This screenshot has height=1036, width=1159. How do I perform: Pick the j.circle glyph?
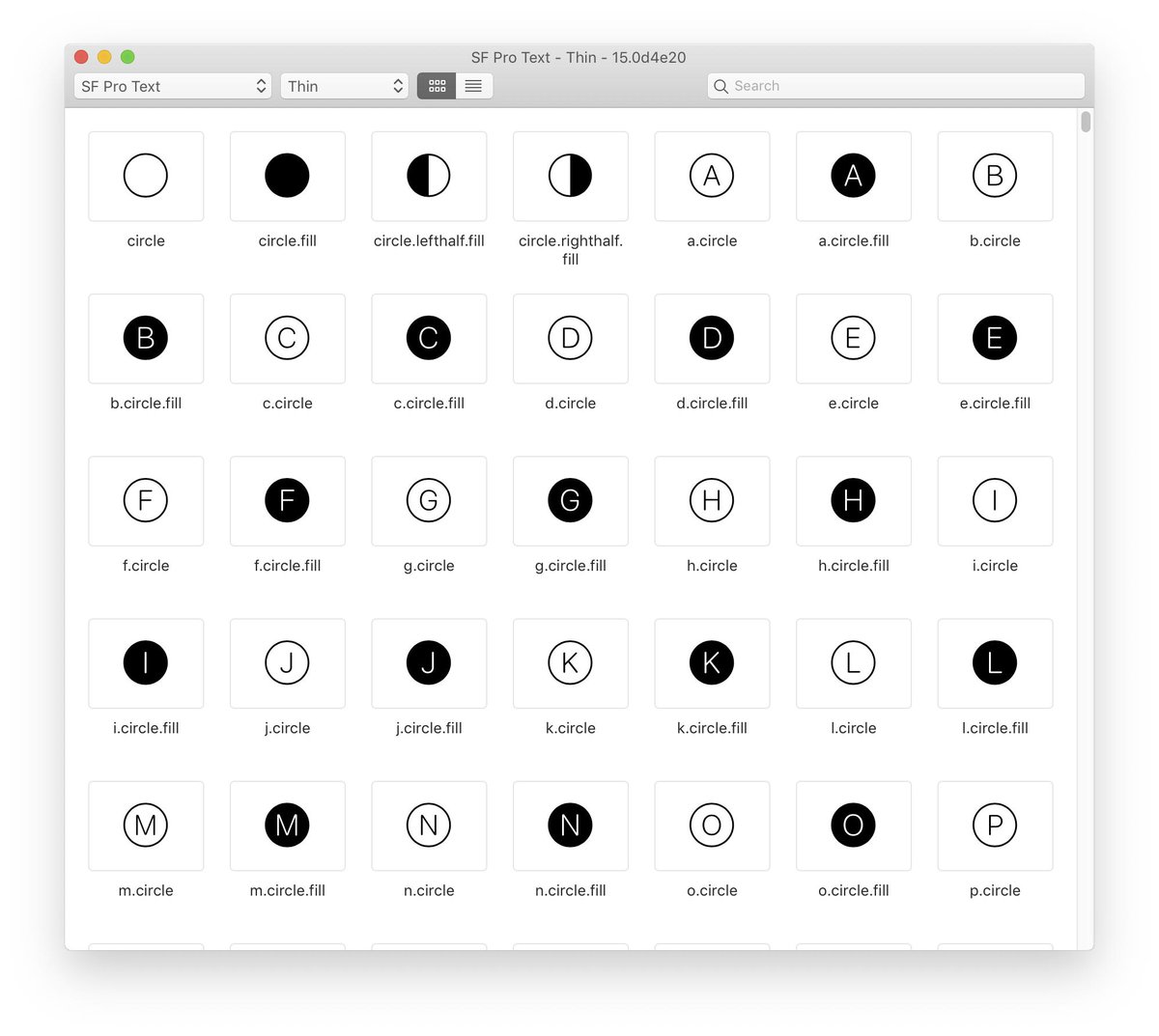click(x=288, y=663)
